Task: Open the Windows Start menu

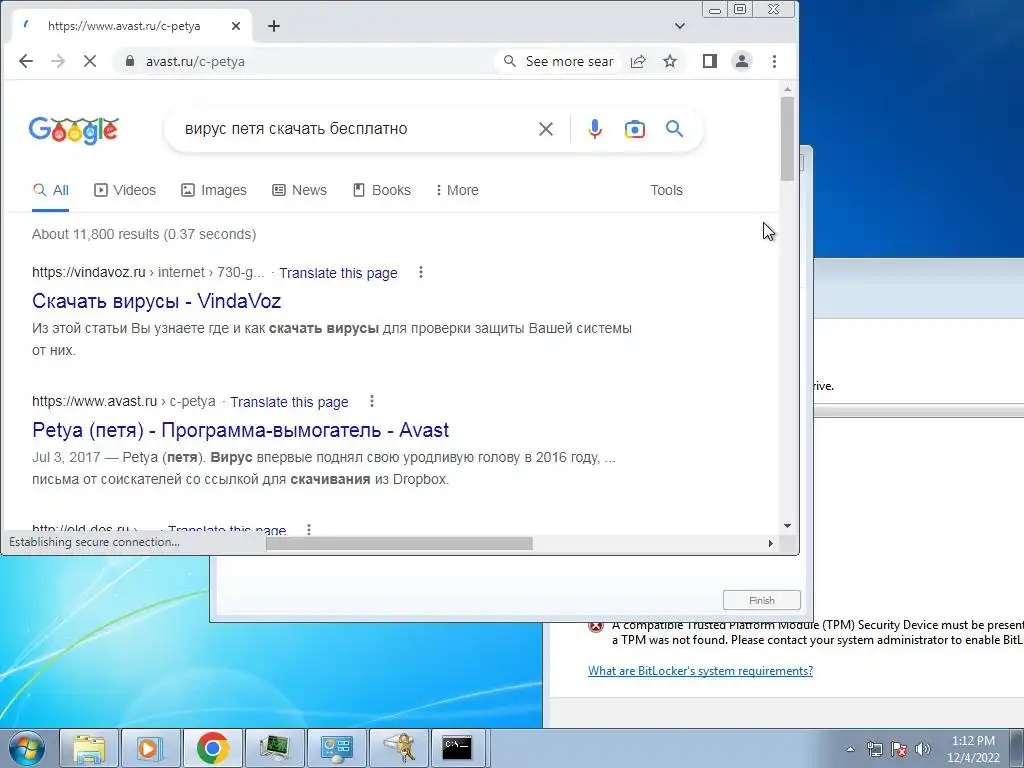Action: click(x=25, y=748)
